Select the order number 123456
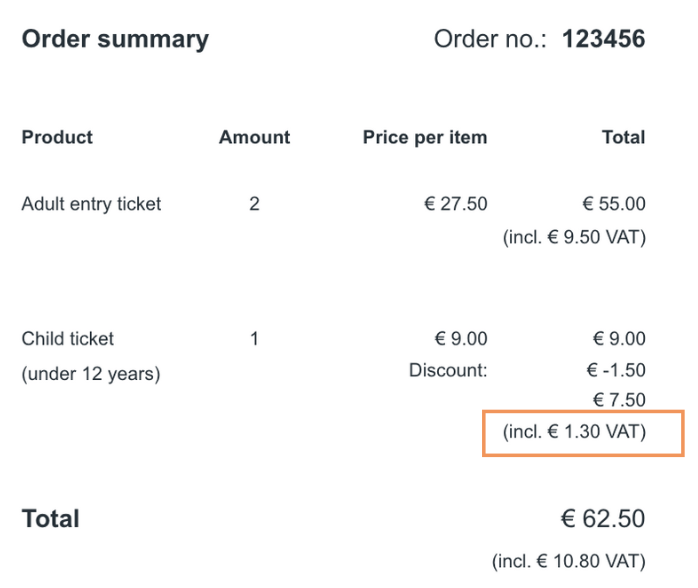This screenshot has width=698, height=588. pos(603,40)
